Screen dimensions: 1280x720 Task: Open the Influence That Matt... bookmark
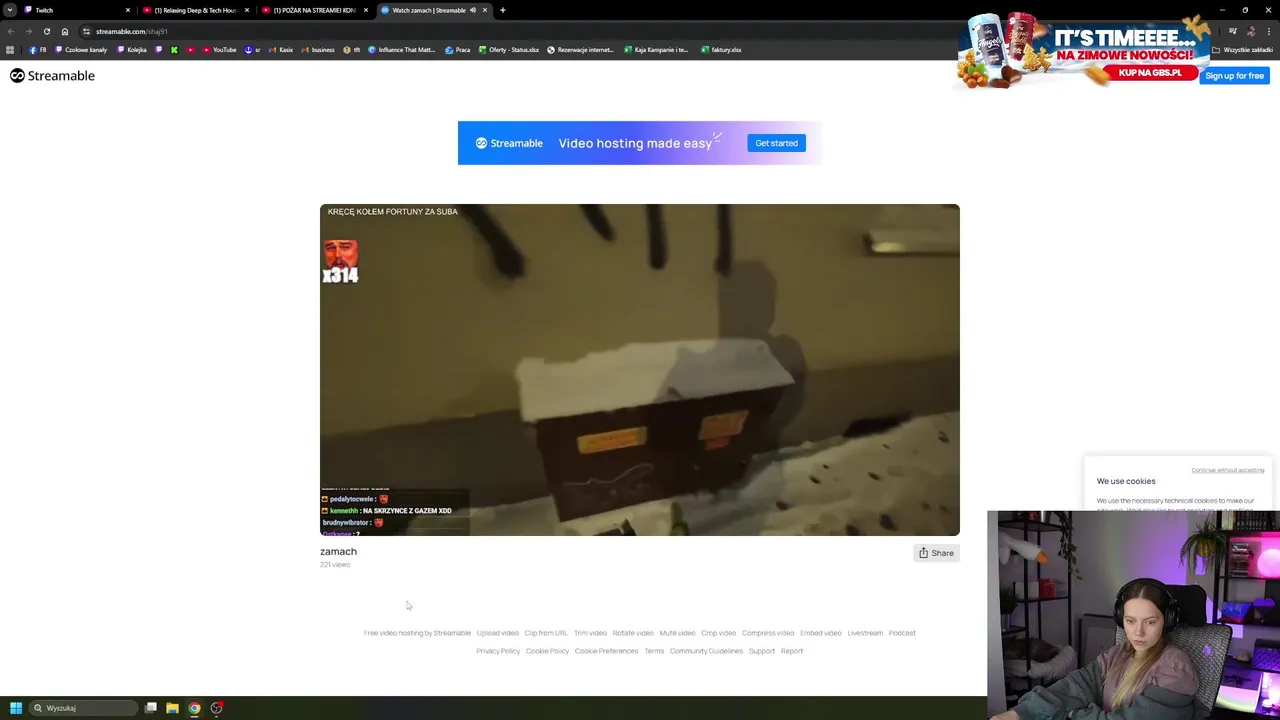tap(402, 50)
